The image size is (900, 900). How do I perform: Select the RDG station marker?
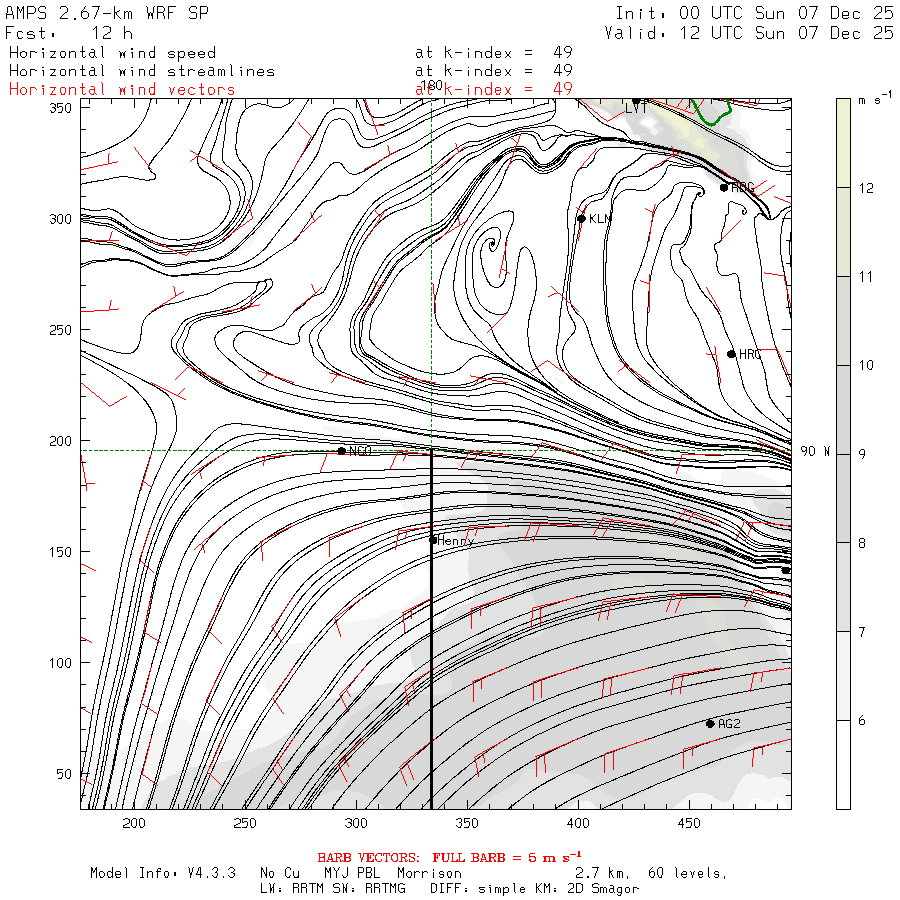[x=724, y=187]
